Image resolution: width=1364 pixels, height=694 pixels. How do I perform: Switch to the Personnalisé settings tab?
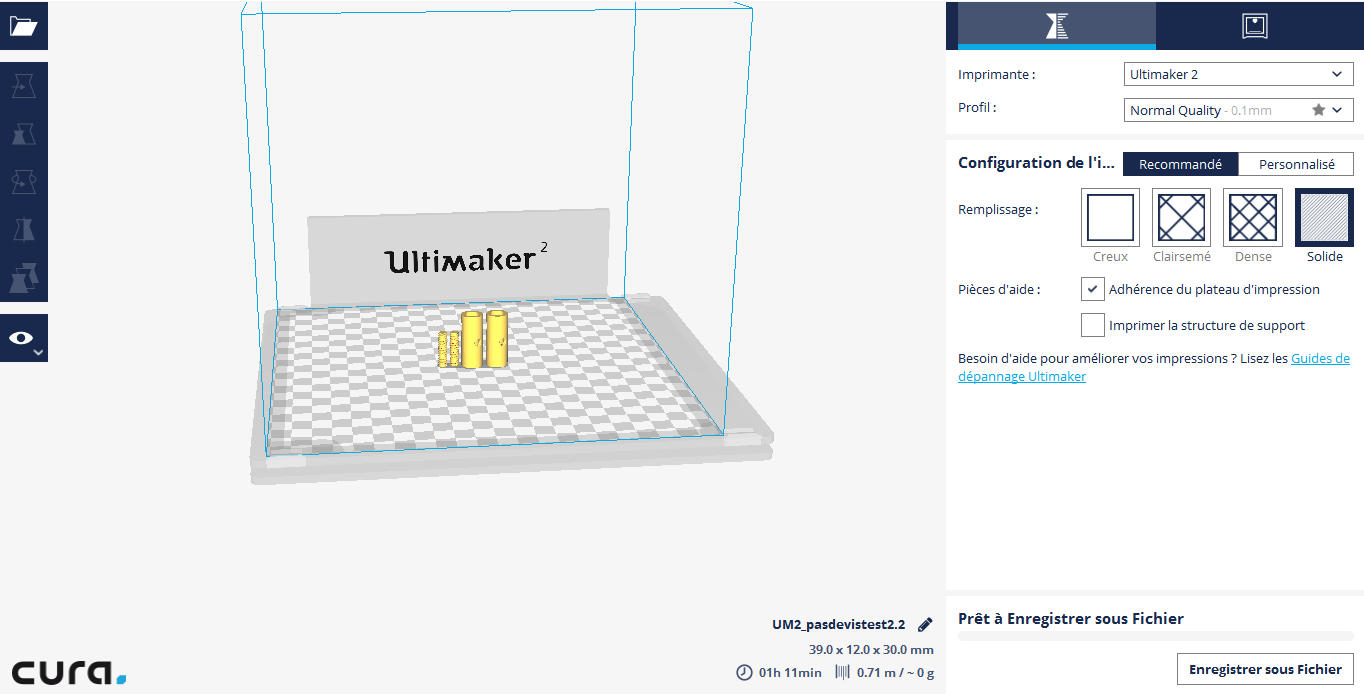tap(1296, 165)
